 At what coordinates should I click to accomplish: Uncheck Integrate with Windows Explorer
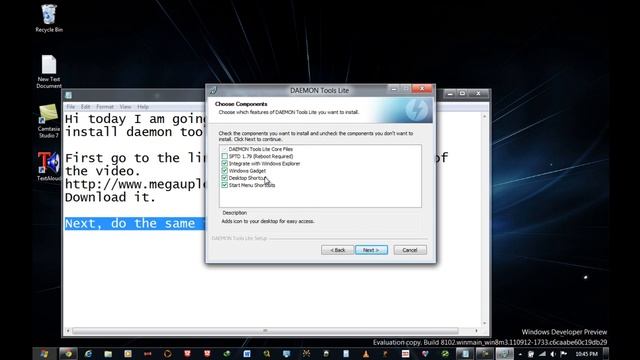coord(224,163)
